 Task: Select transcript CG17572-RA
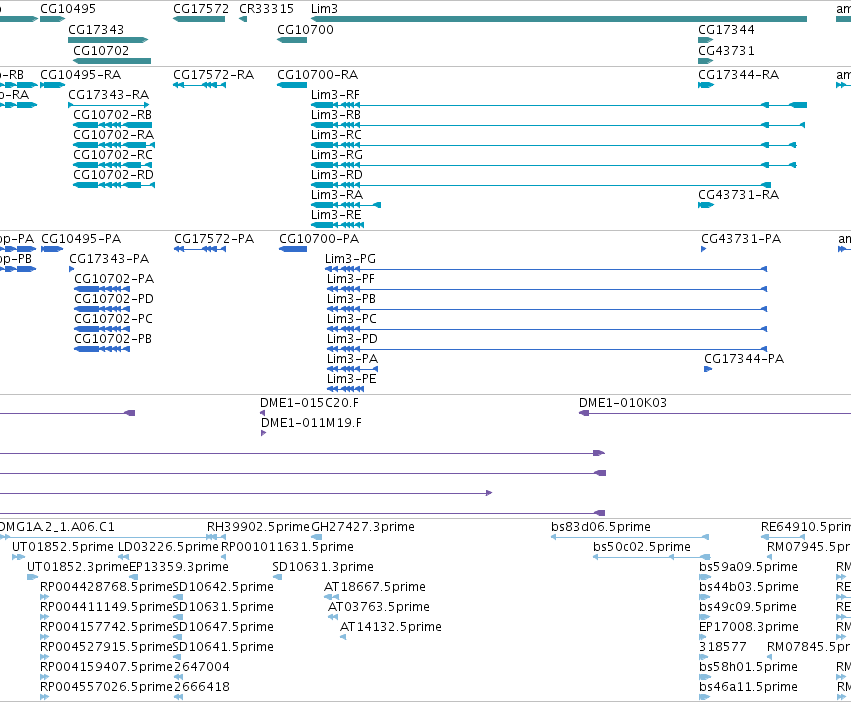coord(213,75)
